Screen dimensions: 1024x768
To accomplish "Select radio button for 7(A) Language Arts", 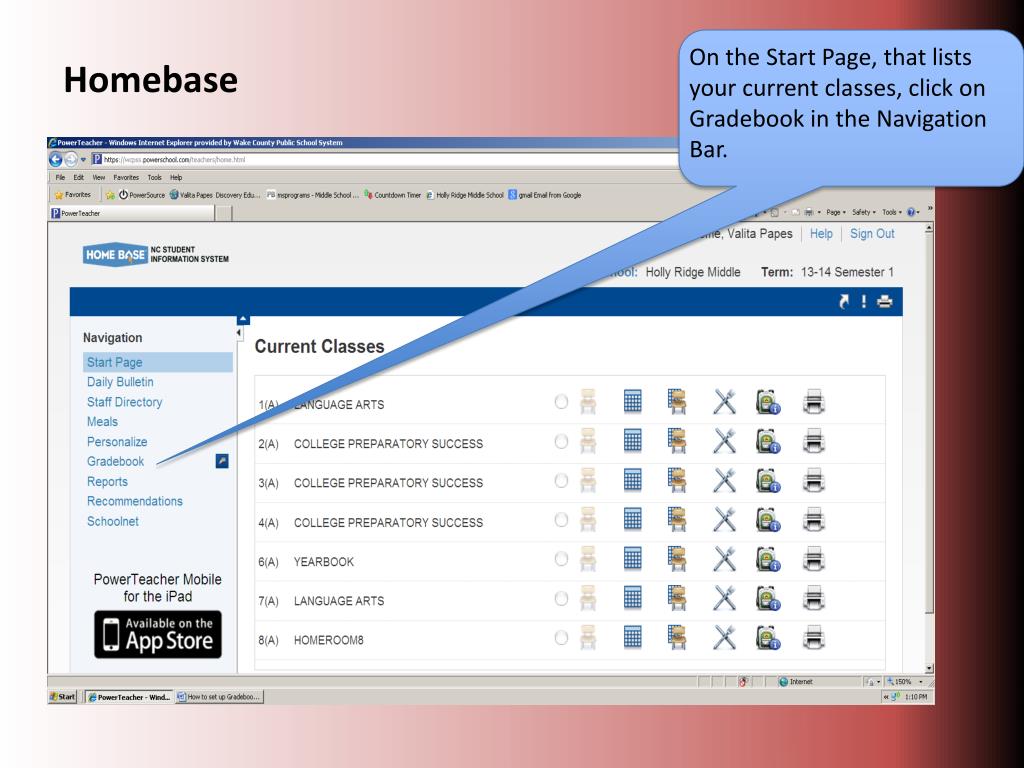I will [x=561, y=598].
